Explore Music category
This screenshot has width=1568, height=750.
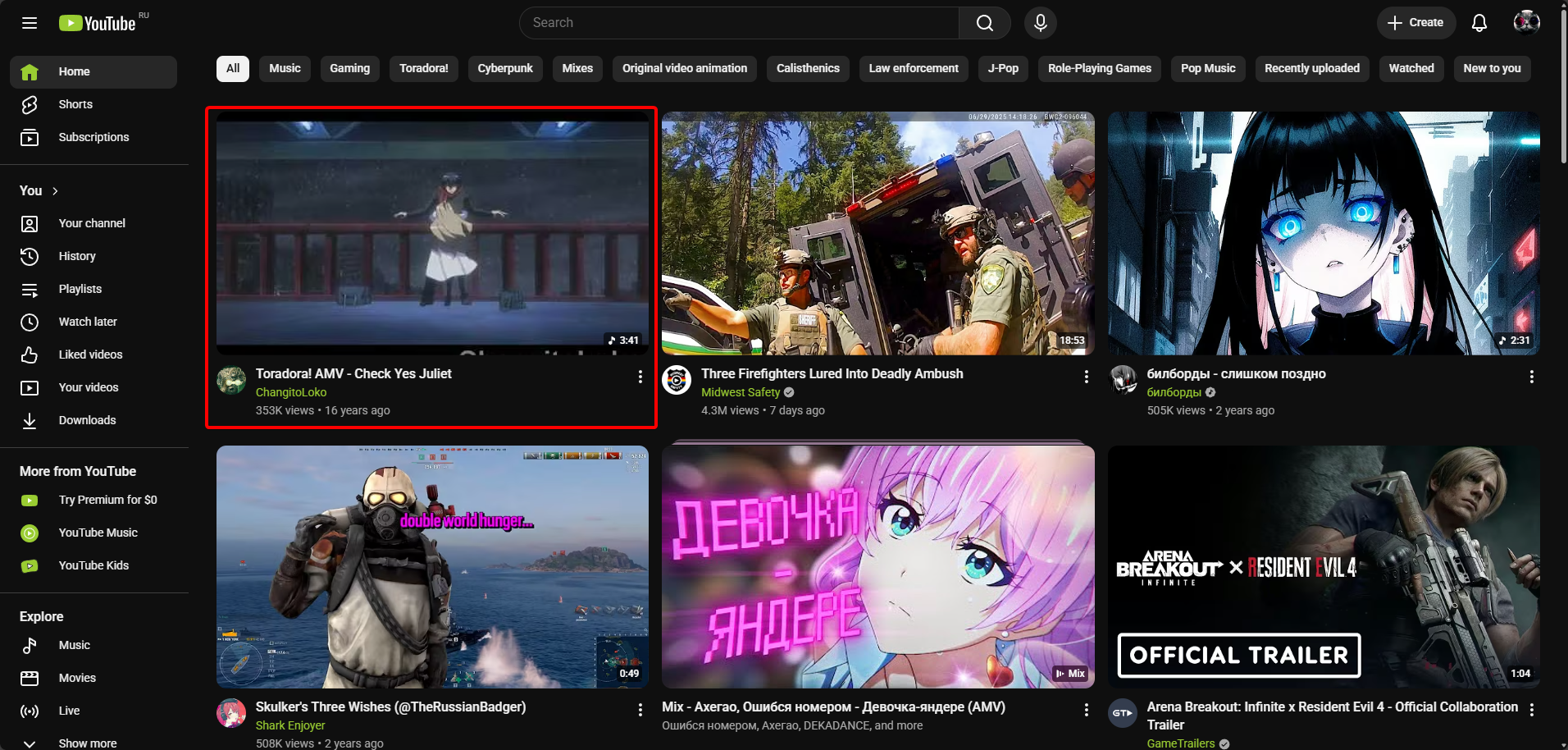93,645
